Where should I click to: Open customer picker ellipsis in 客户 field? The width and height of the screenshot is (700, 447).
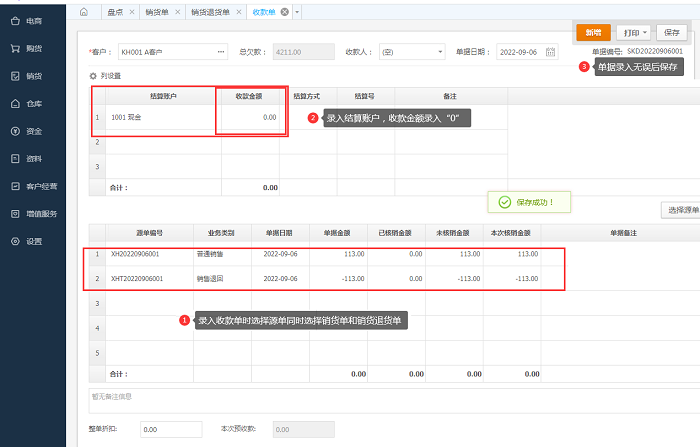coord(221,51)
